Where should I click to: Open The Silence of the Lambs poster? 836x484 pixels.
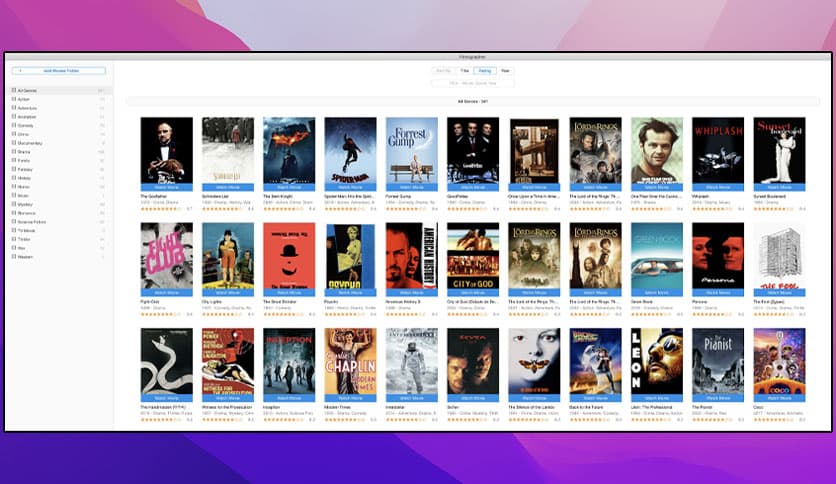coord(534,361)
